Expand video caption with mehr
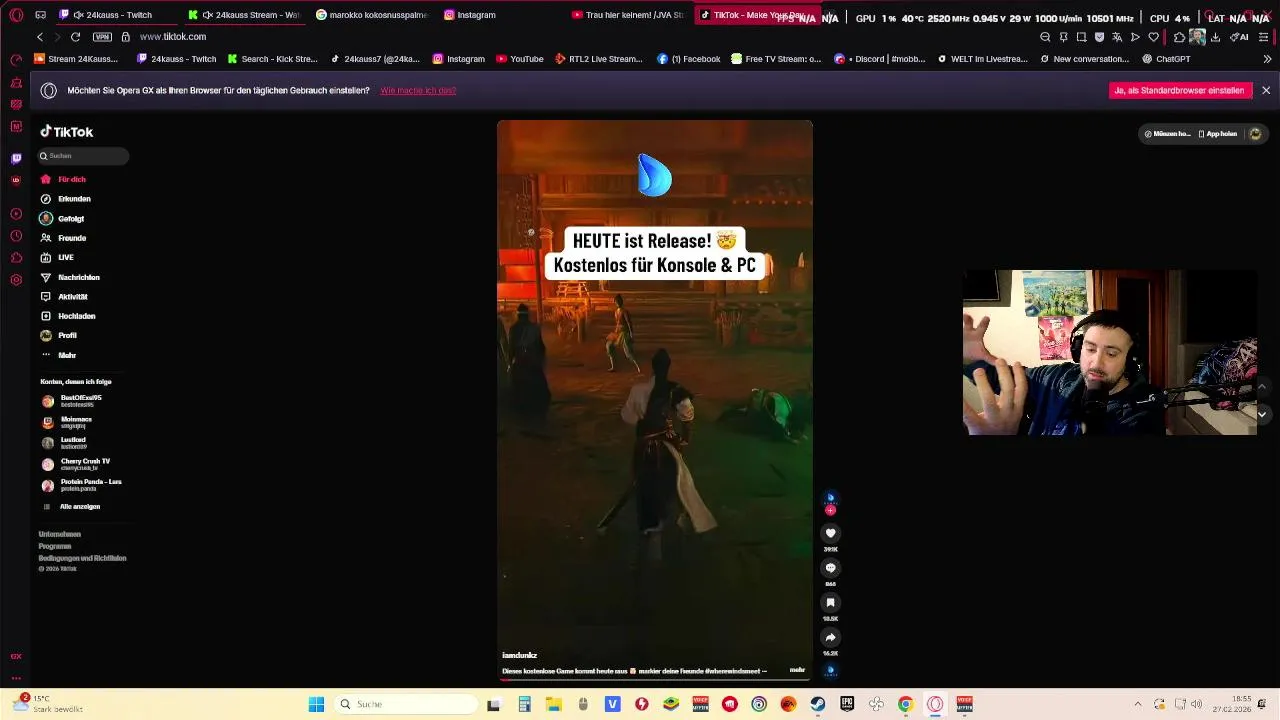1280x720 pixels. tap(797, 670)
